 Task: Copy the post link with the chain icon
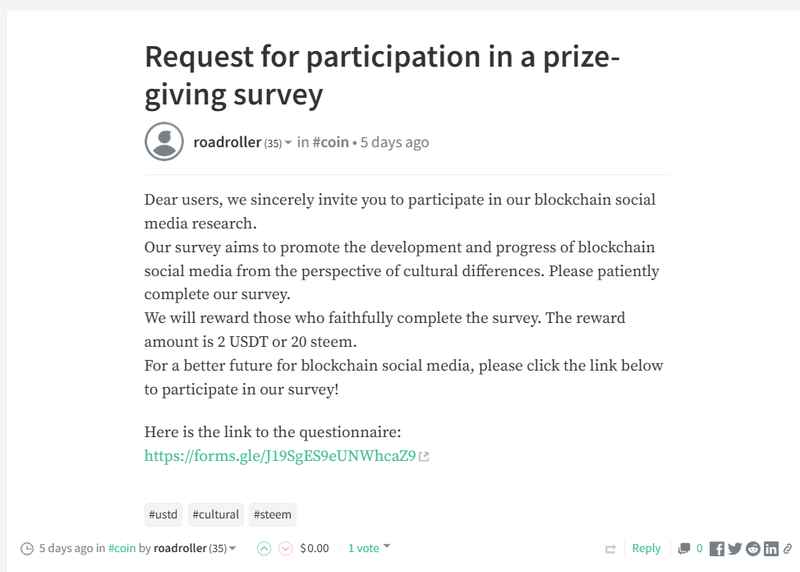pos(788,548)
